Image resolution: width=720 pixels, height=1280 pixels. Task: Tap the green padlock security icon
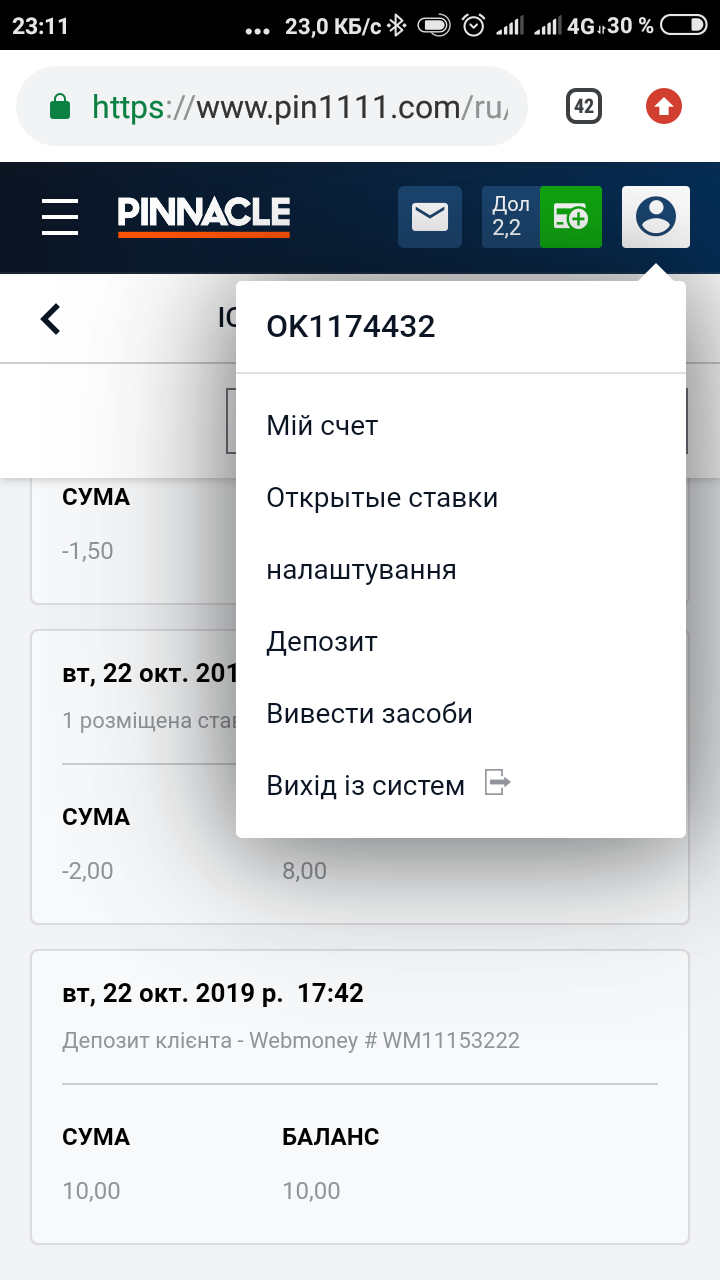coord(60,106)
